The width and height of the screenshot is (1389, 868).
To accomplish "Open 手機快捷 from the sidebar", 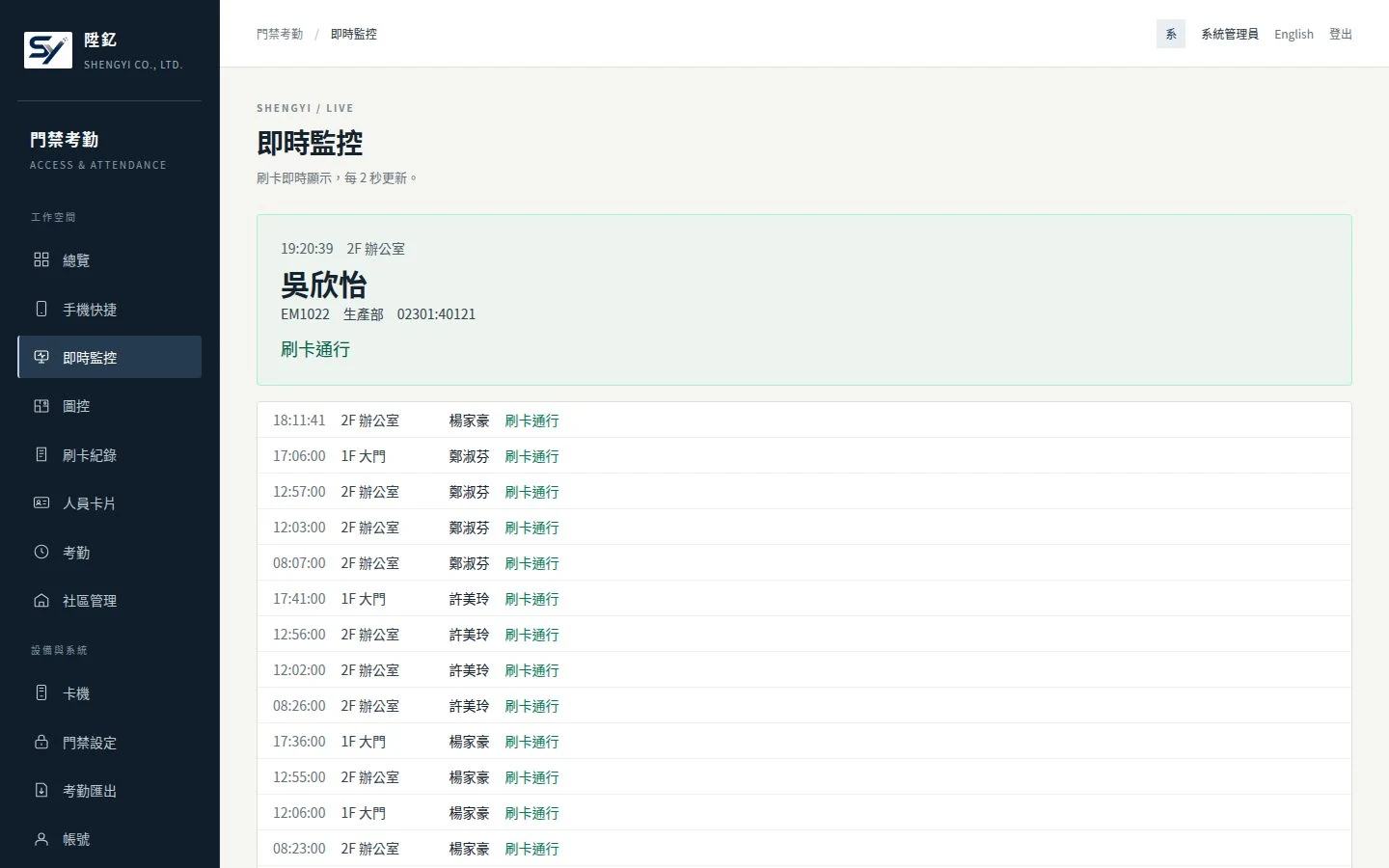I will (x=110, y=309).
